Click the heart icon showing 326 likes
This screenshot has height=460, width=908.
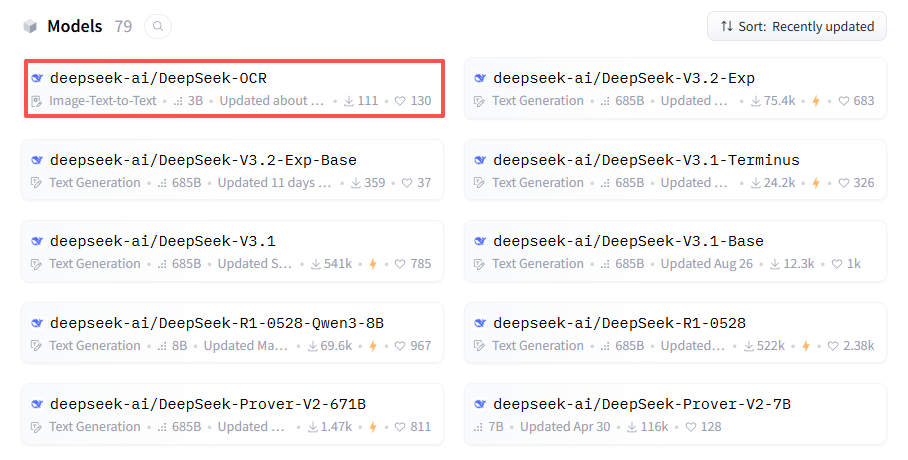click(x=844, y=183)
